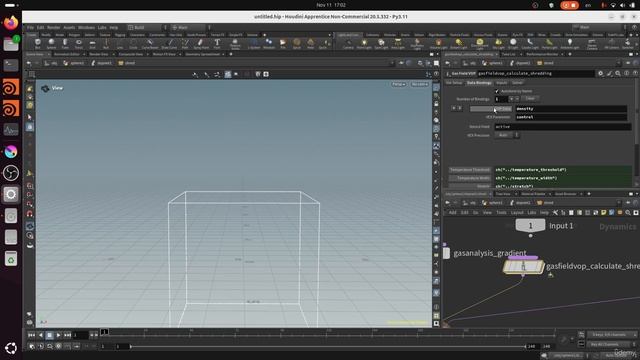The width and height of the screenshot is (640, 360).
Task: Select the Spot Light shelf tool
Action: (x=381, y=43)
